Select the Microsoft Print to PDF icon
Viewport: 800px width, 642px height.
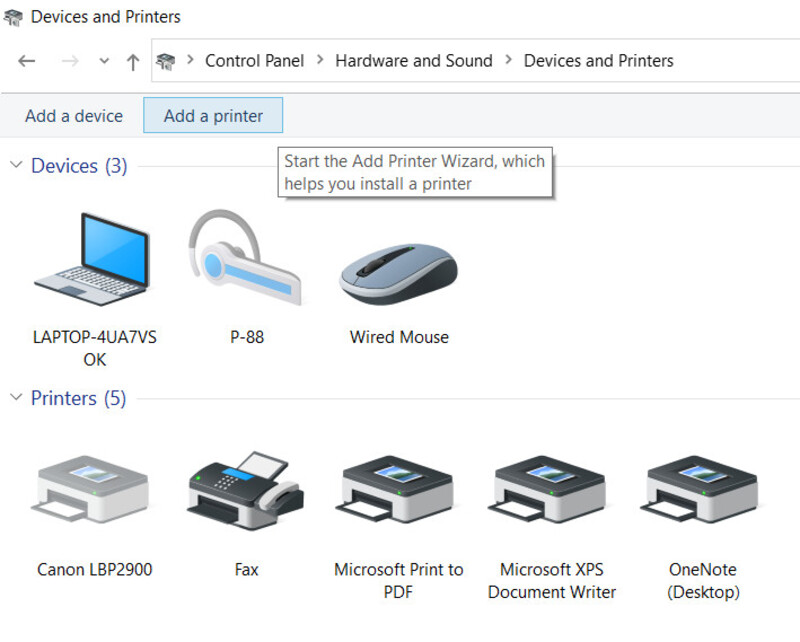pyautogui.click(x=394, y=489)
